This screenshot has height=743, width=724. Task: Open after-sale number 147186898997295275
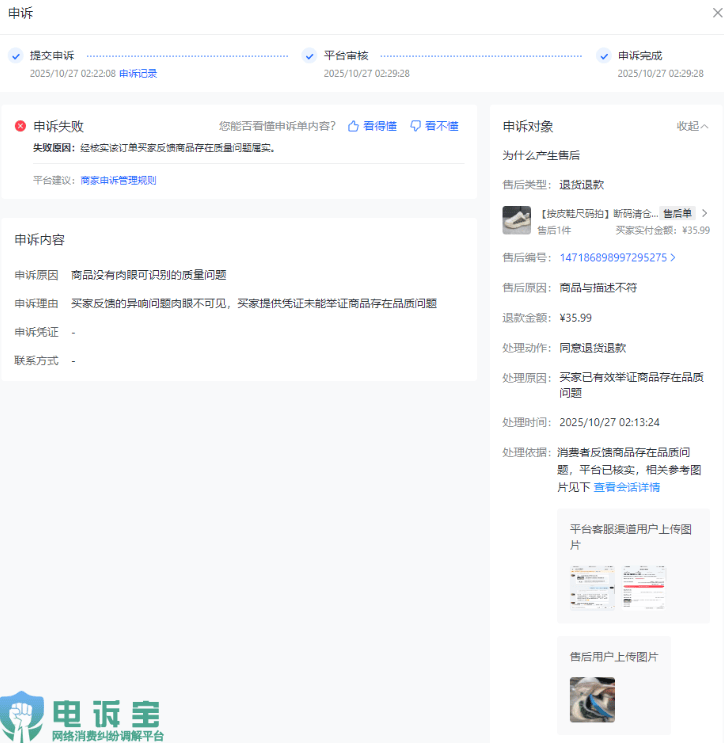click(x=612, y=257)
